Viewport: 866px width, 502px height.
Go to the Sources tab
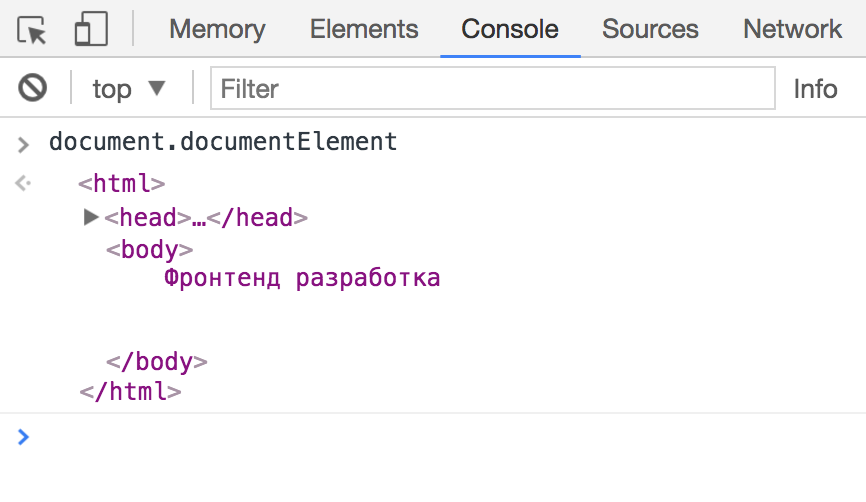[x=651, y=30]
